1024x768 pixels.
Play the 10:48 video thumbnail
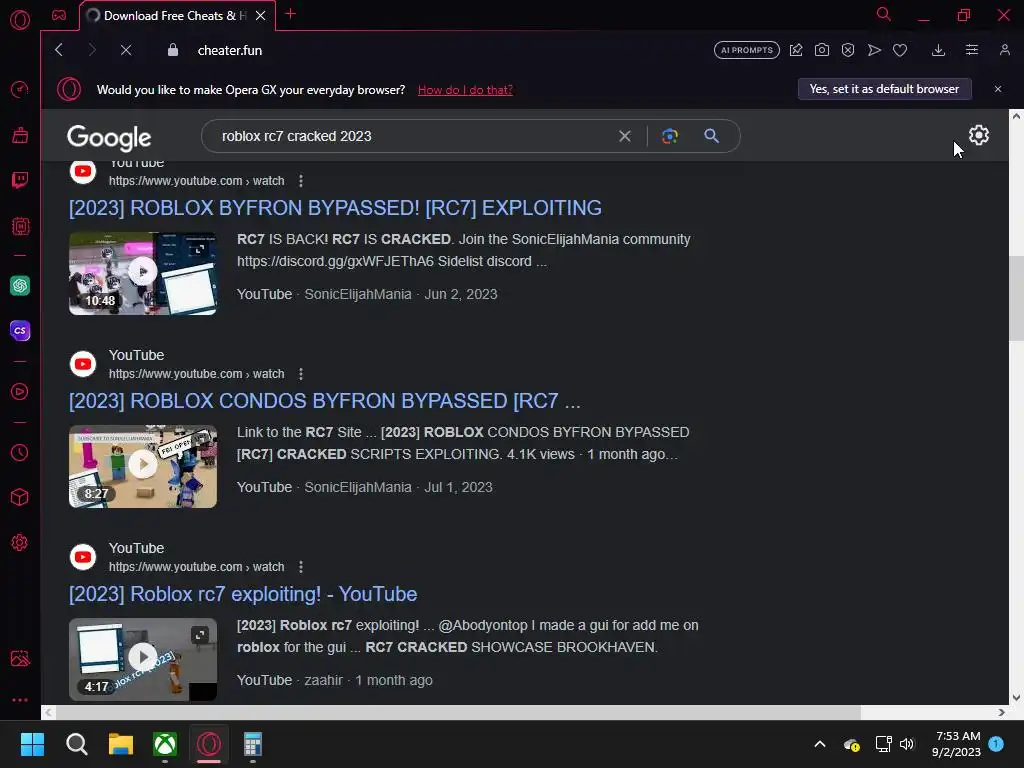(142, 273)
